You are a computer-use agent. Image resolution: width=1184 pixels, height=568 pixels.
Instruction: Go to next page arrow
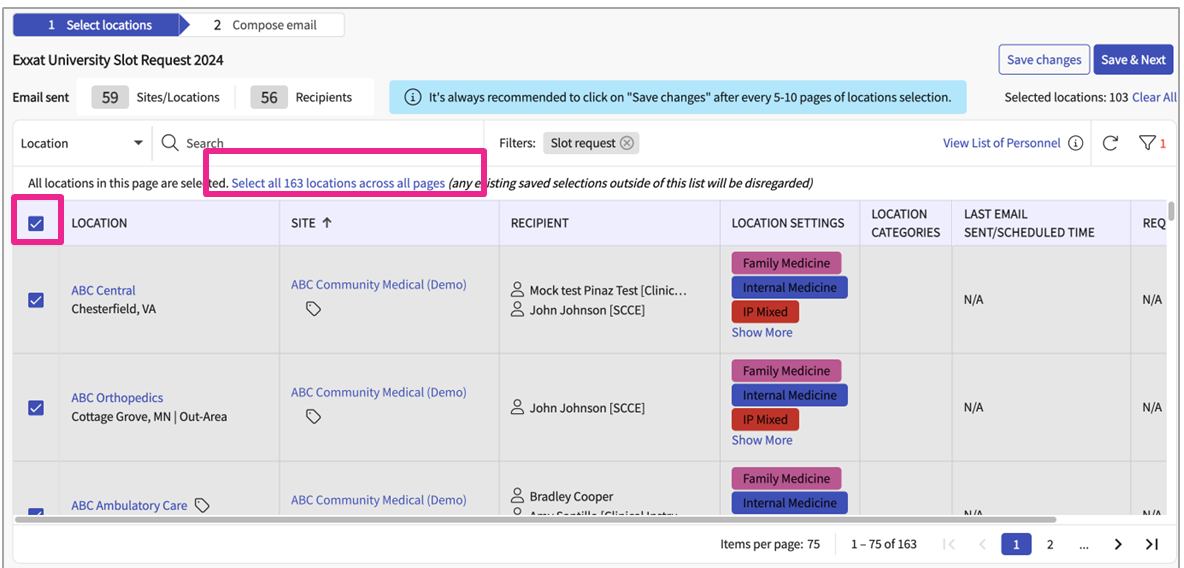[1118, 544]
